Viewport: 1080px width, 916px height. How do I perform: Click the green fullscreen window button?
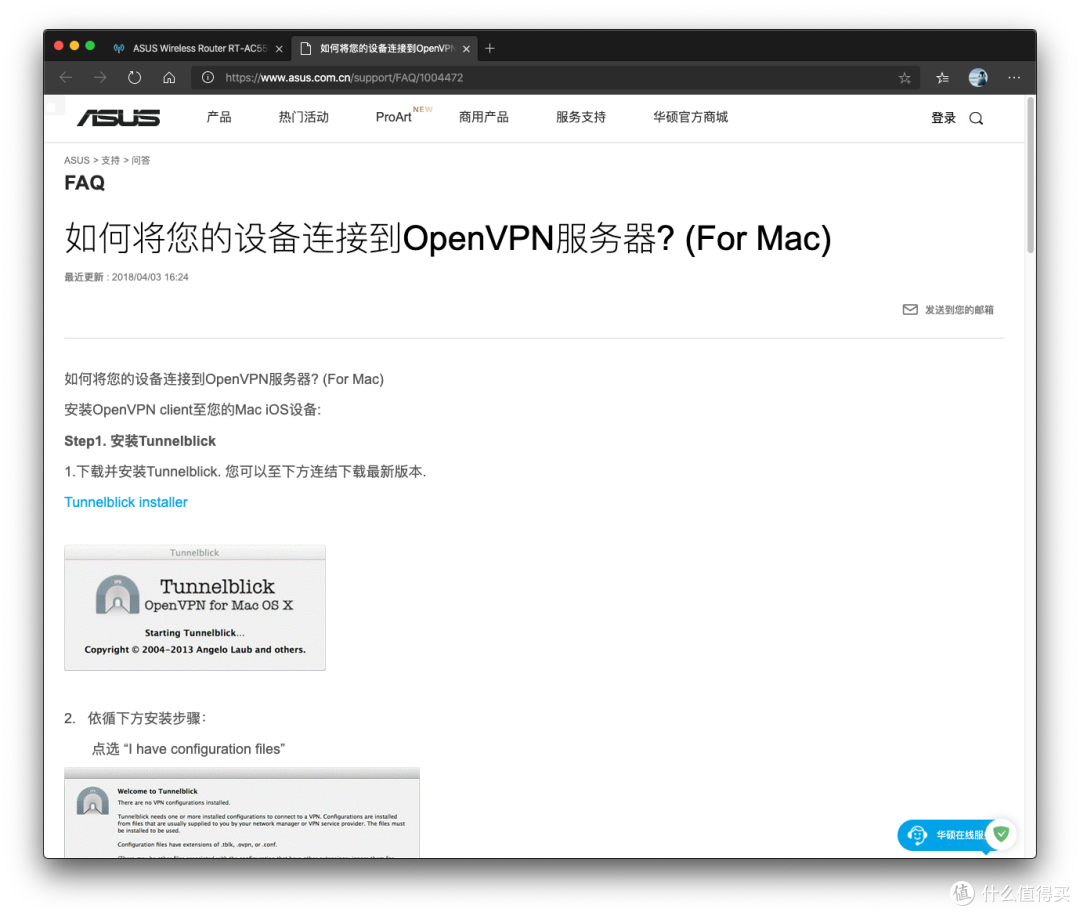90,46
